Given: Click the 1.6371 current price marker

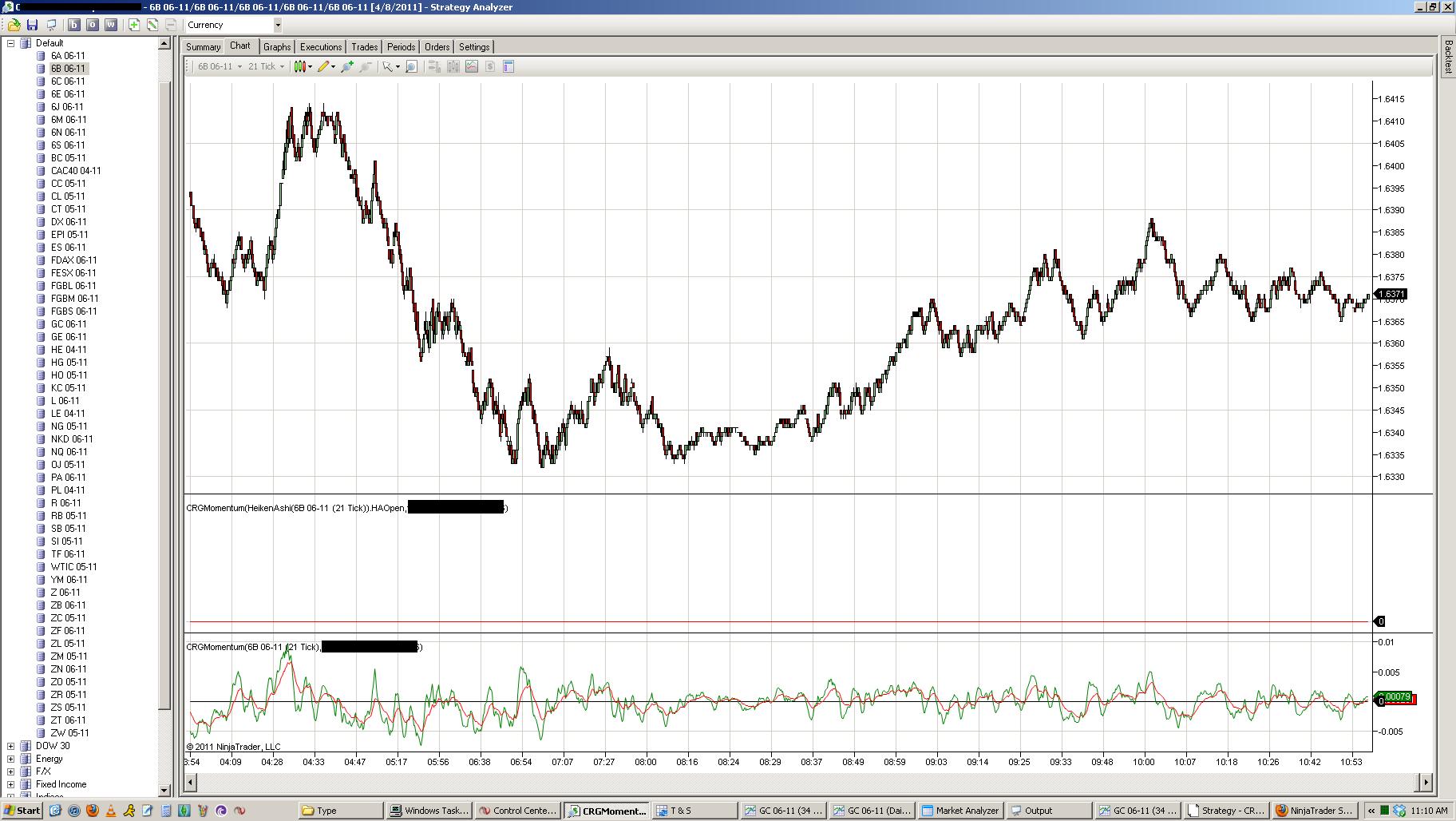Looking at the screenshot, I should (x=1391, y=295).
